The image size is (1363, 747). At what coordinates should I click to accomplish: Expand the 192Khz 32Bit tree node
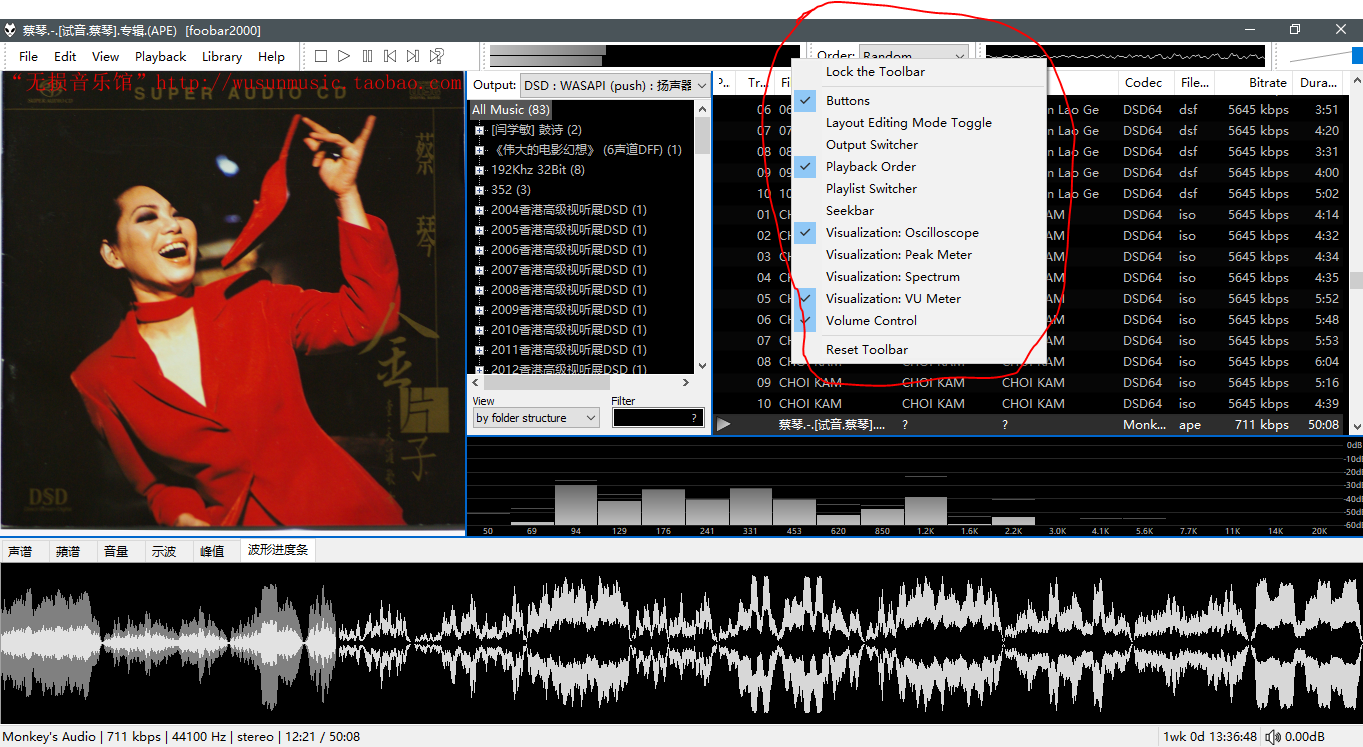[480, 170]
